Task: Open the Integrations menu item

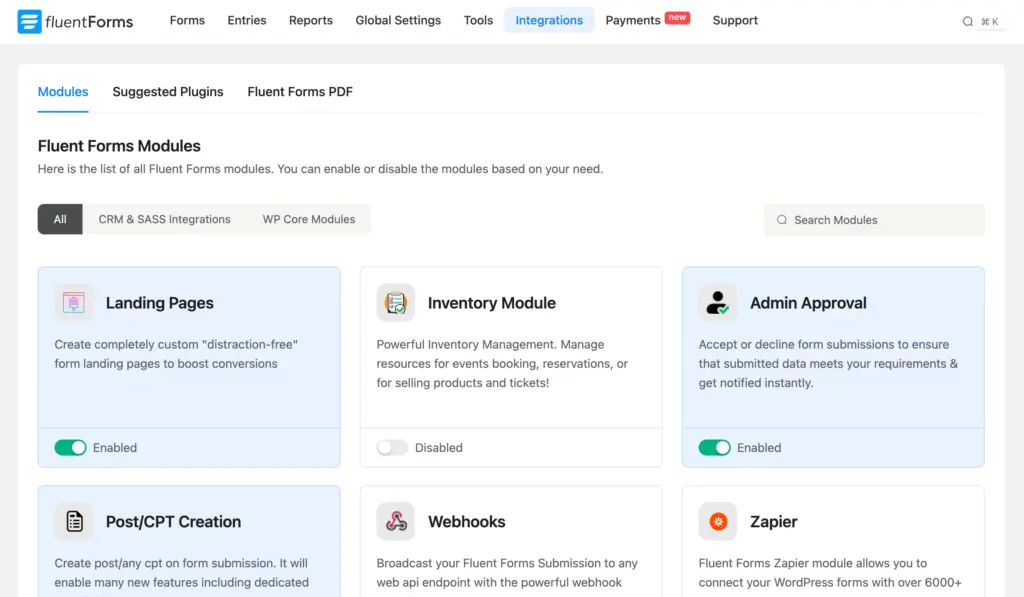Action: [549, 20]
